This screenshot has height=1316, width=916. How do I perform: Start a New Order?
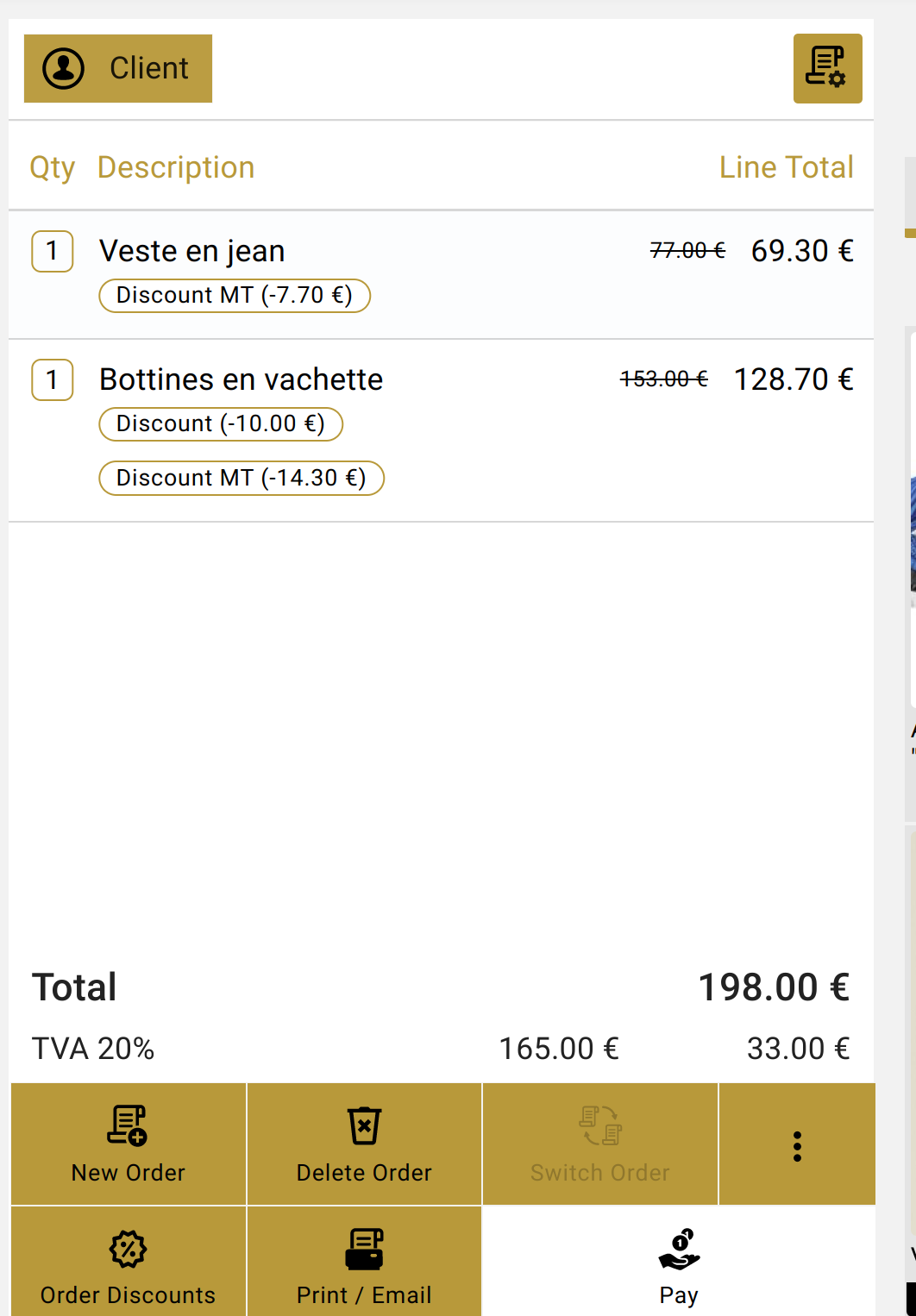click(x=129, y=1144)
